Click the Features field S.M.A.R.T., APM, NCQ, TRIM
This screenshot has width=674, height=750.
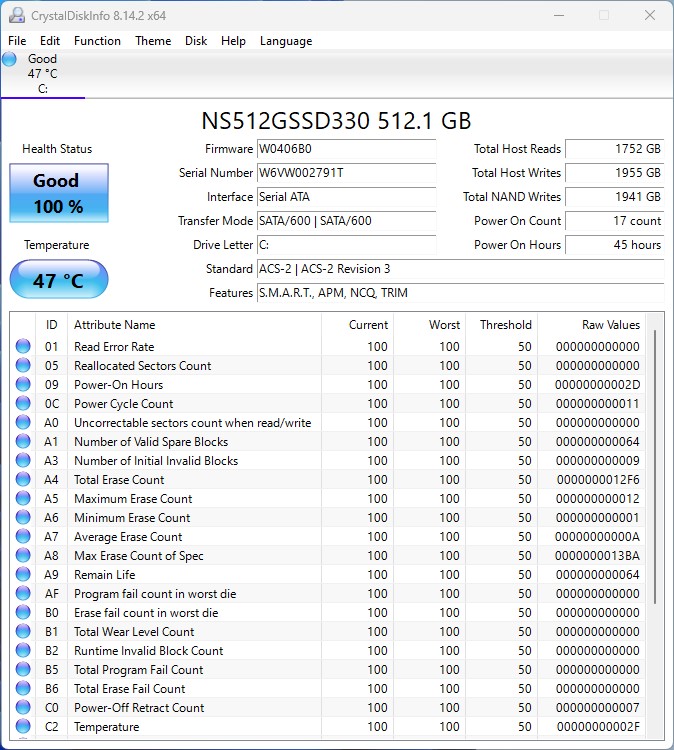pos(460,293)
